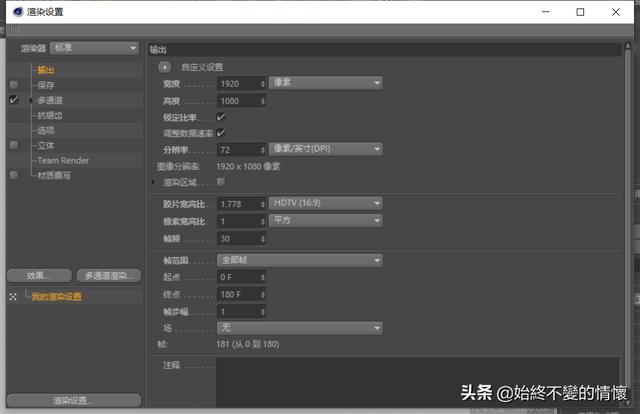The width and height of the screenshot is (640, 414).
Task: Click the scrollbar up arrow at top right
Action: click(628, 47)
